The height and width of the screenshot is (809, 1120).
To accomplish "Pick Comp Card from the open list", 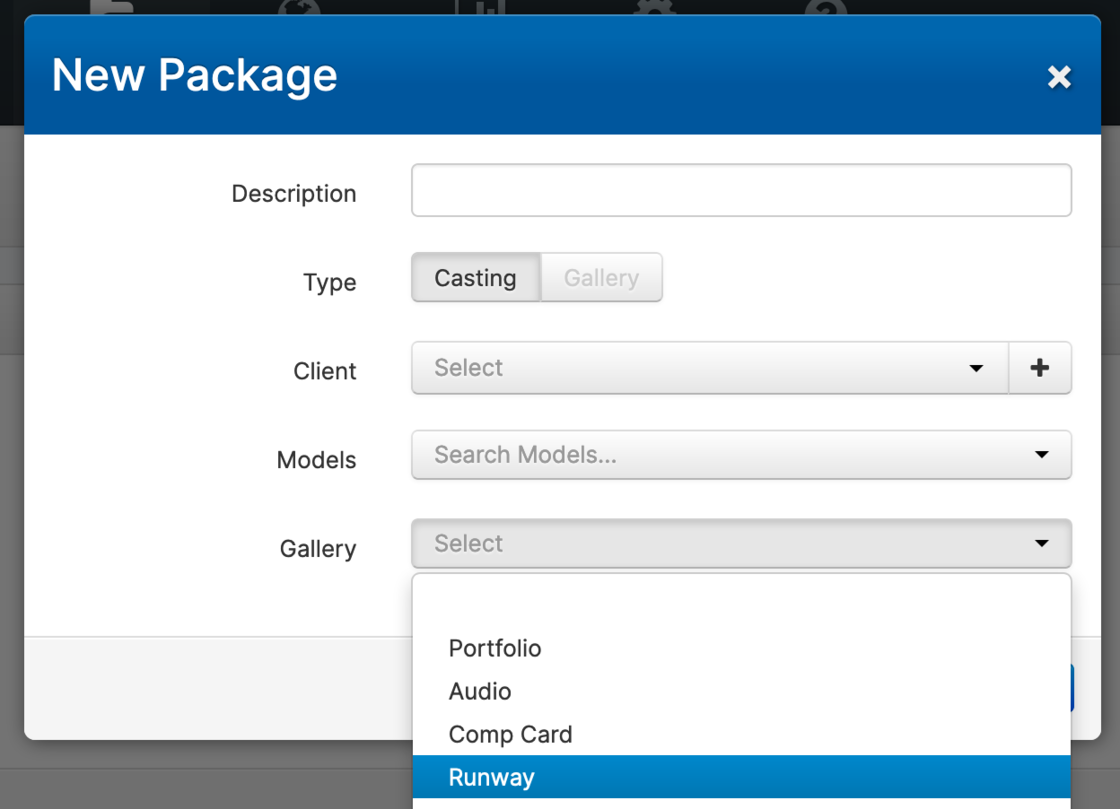I will pos(510,734).
